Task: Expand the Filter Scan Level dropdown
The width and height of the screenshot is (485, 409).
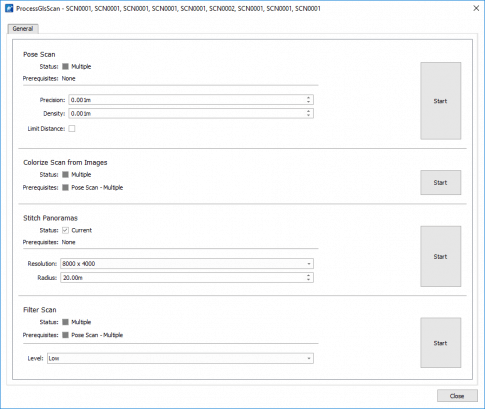Action: [x=180, y=358]
